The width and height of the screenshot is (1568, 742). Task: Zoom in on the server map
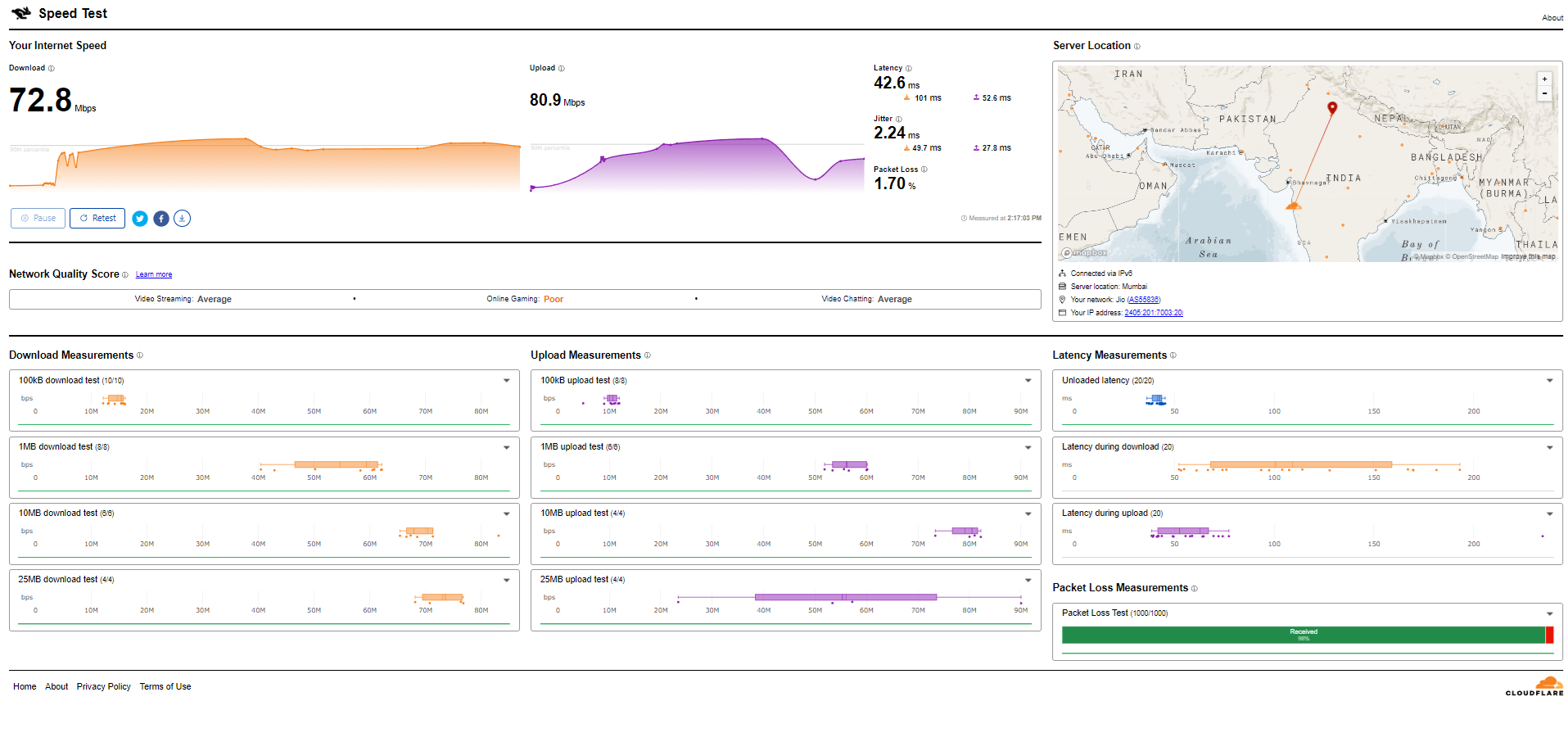(1544, 79)
